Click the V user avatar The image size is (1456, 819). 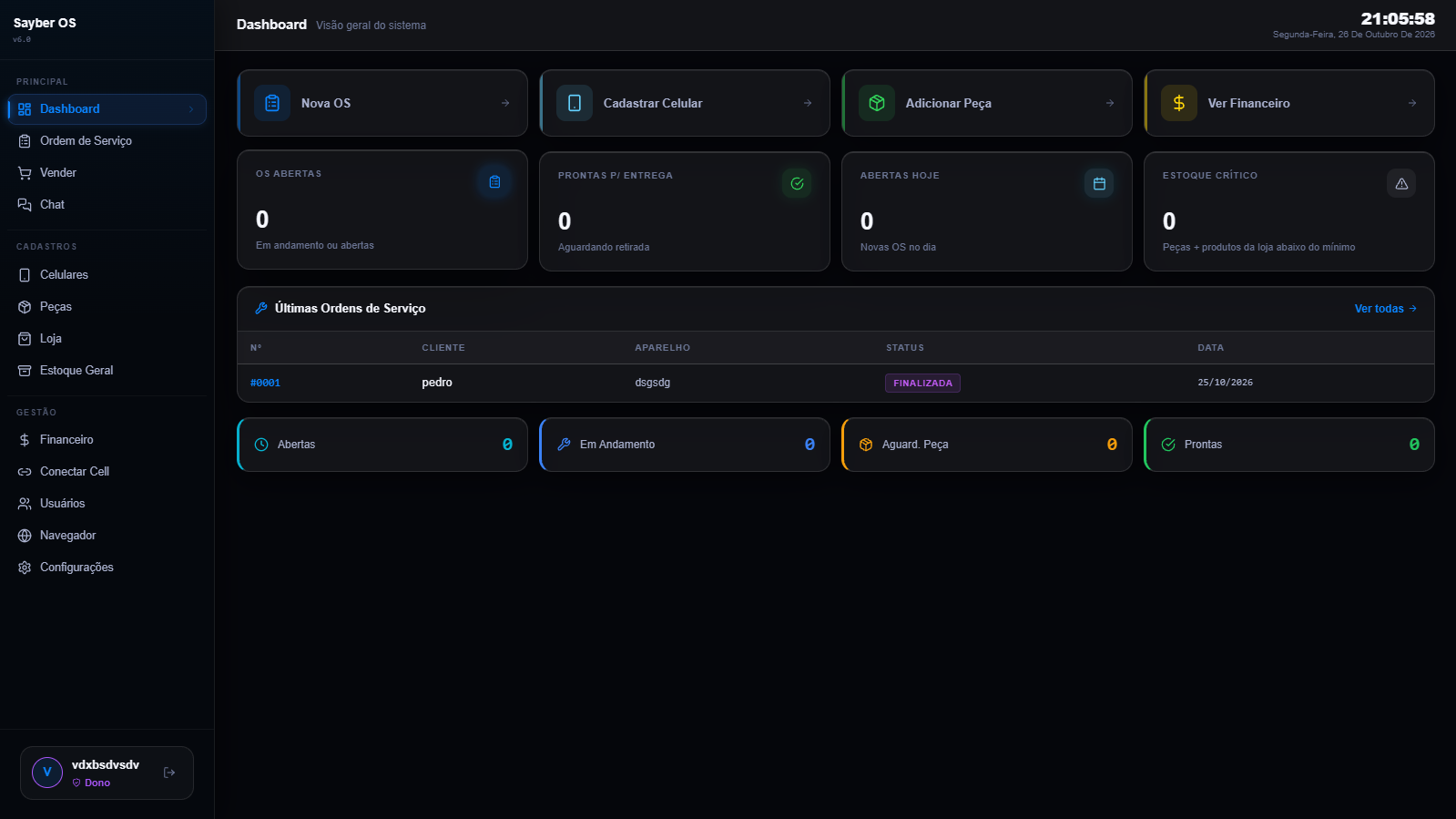pyautogui.click(x=47, y=773)
